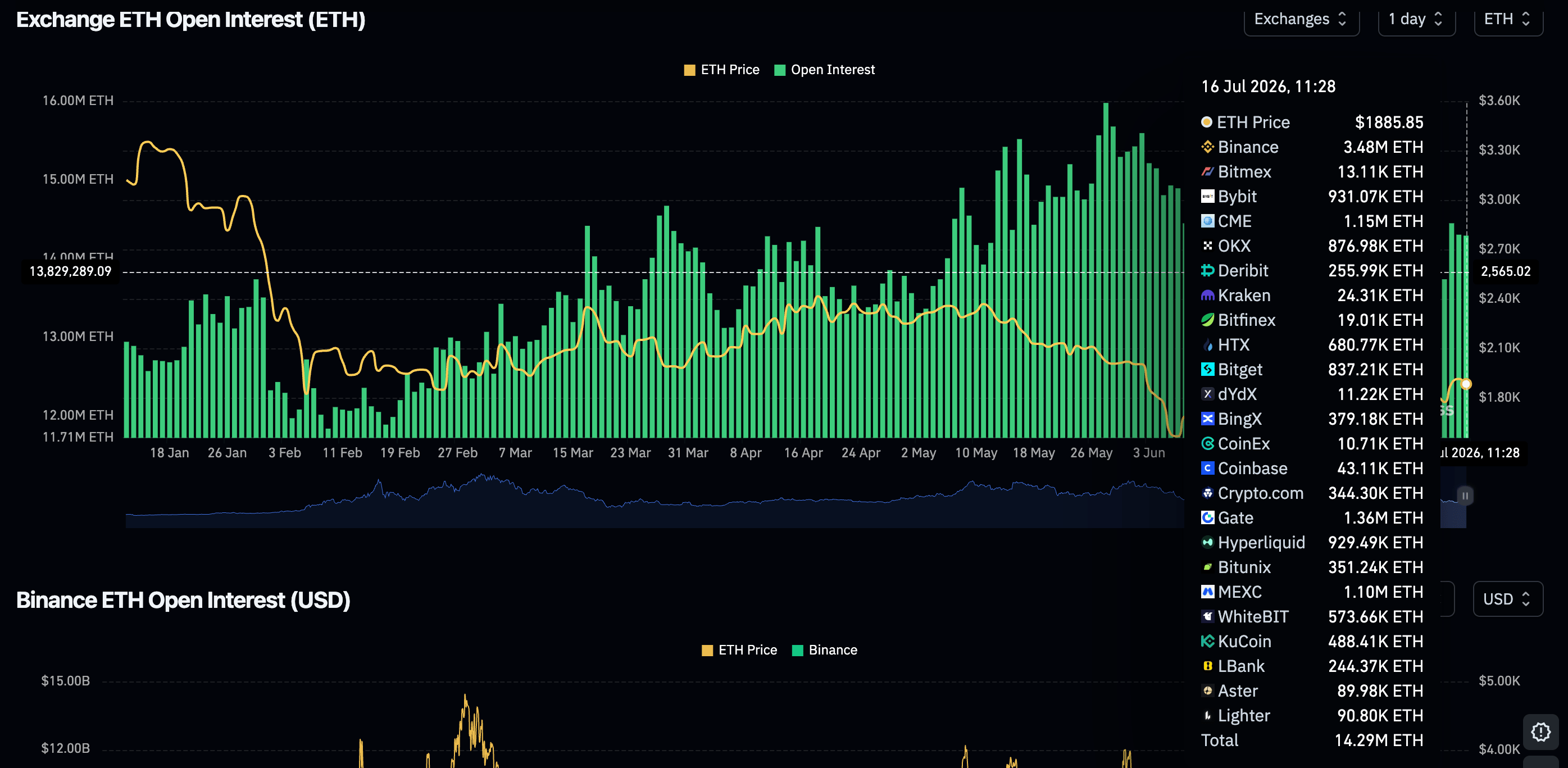Click the '$1885.85' ETH price value

(x=1389, y=122)
